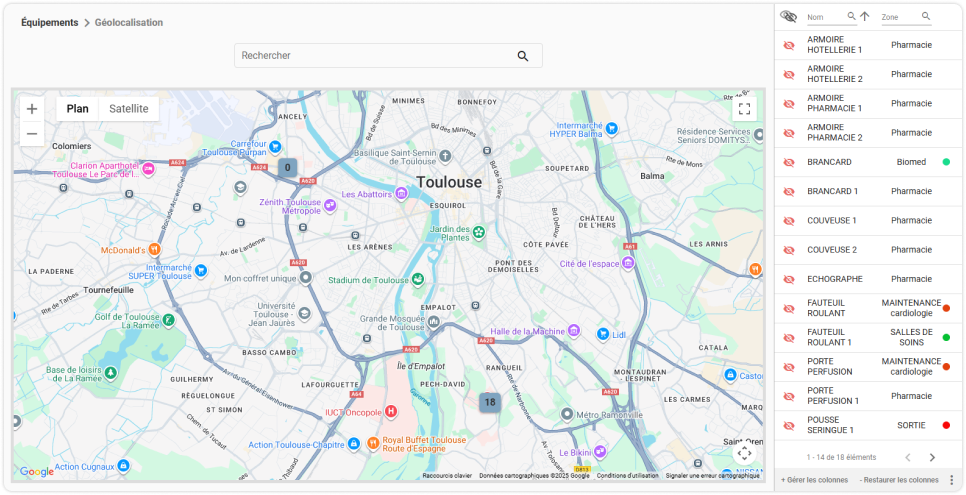
Task: Toggle visibility of BRANCARD Biomed row
Action: [789, 162]
